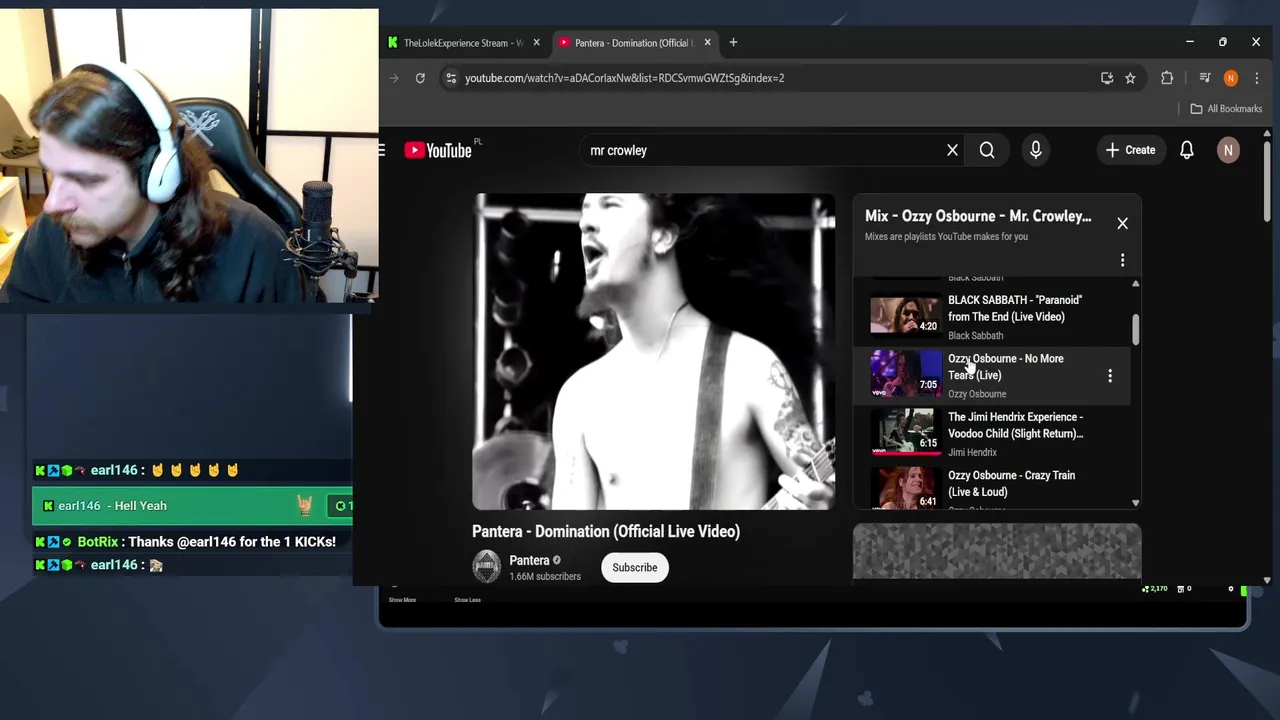
Task: Open site information icon in address bar
Action: pos(451,78)
